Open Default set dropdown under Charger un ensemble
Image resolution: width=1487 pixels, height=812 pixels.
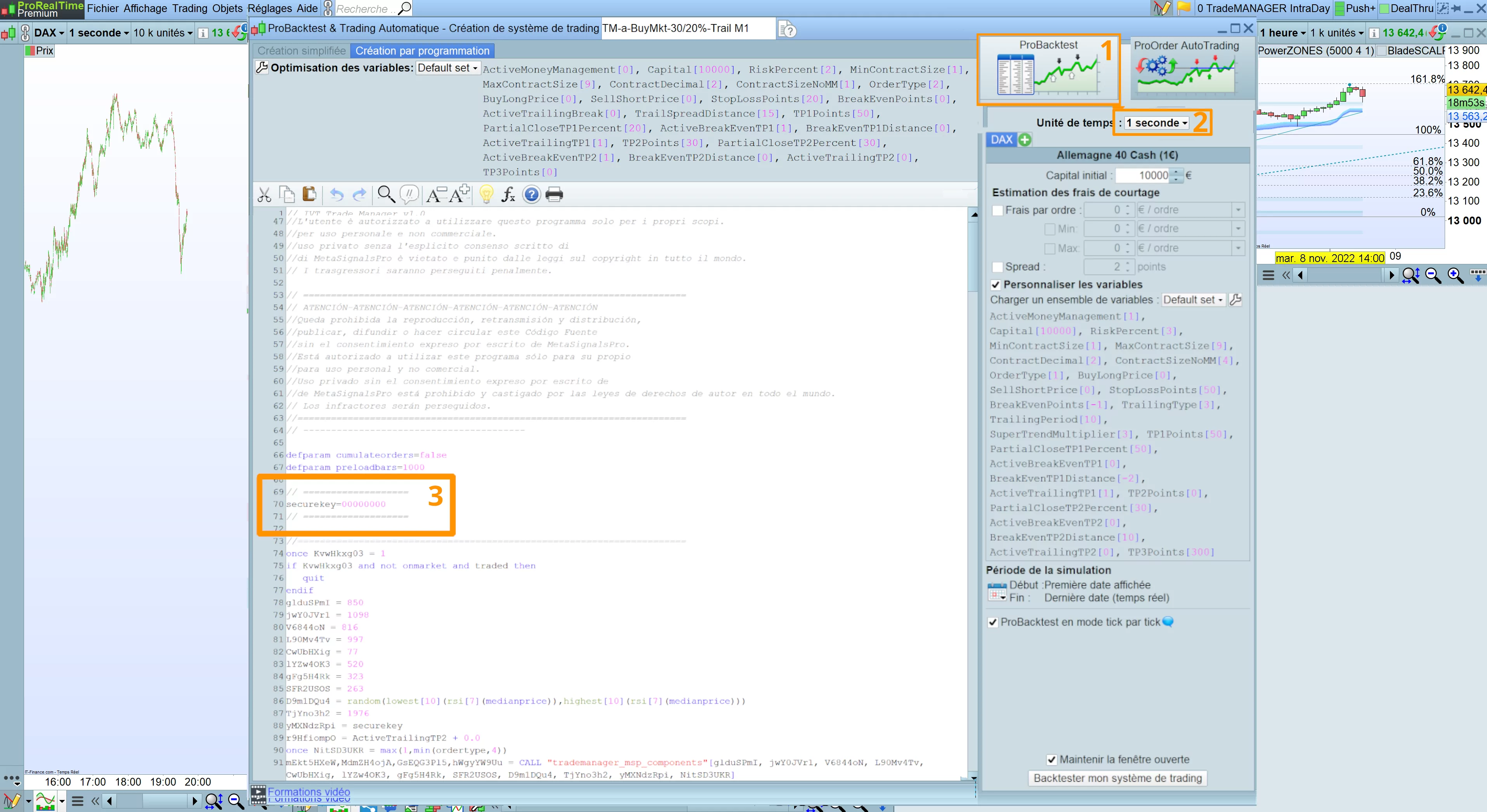click(x=1193, y=300)
